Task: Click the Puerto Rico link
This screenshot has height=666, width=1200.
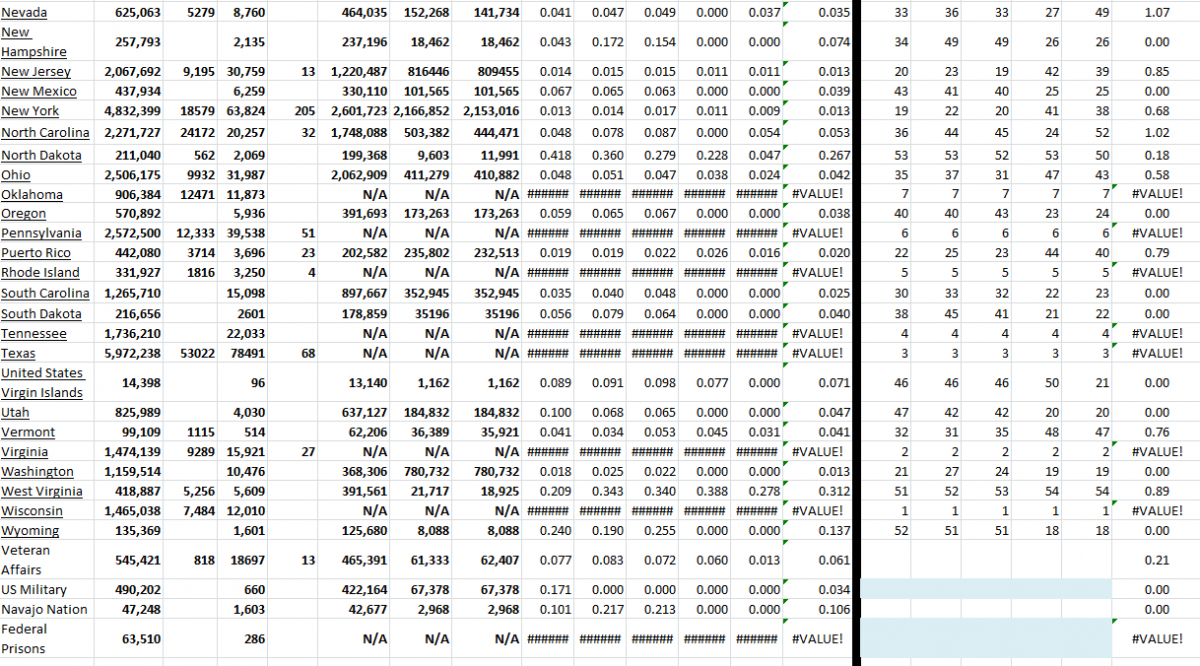Action: click(36, 252)
